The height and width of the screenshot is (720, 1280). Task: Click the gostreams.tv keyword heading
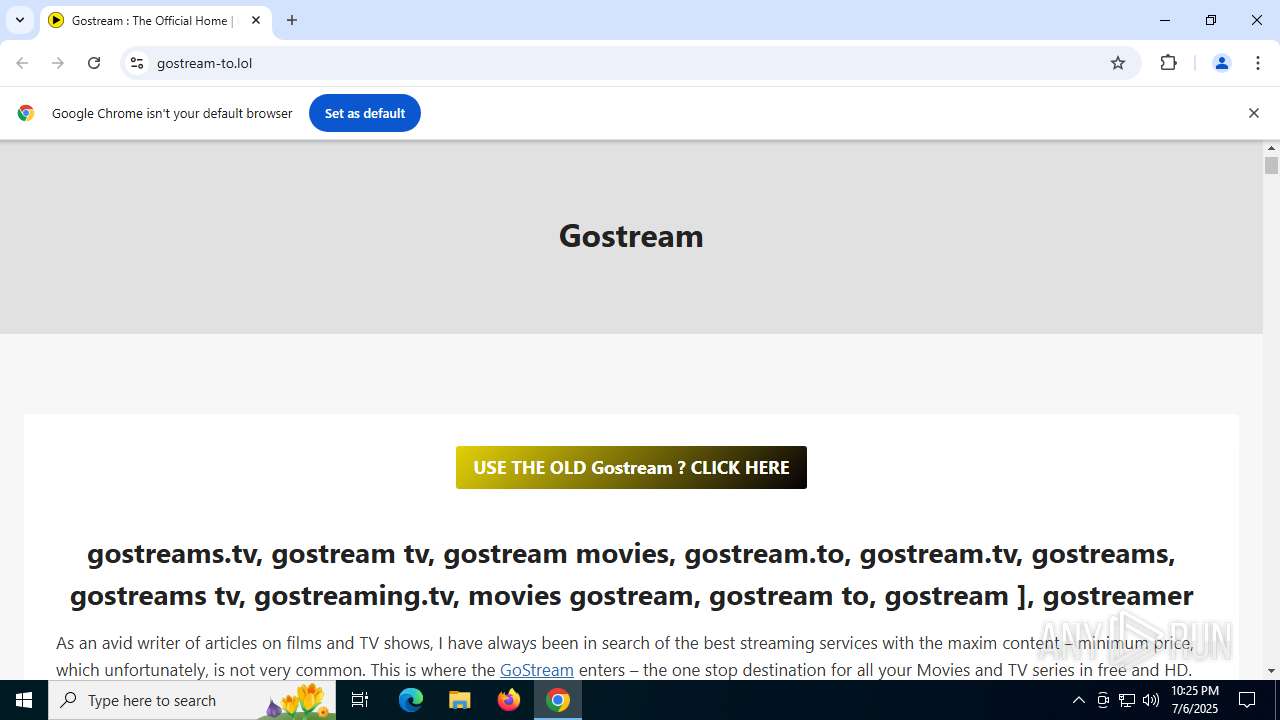click(631, 574)
